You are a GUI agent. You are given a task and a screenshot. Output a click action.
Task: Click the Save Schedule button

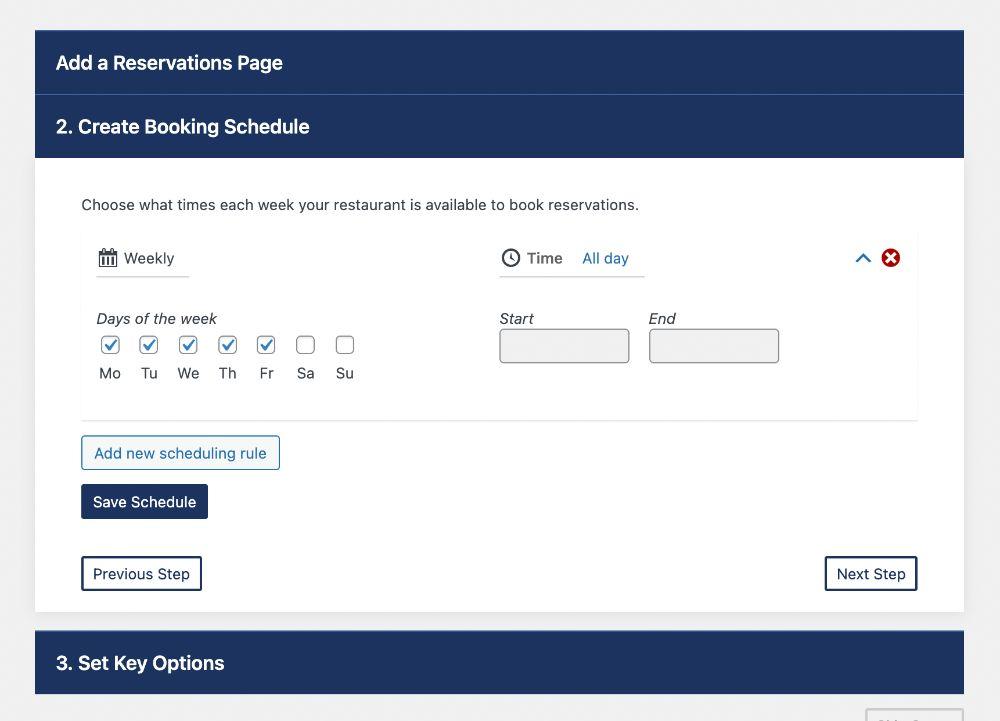pos(145,502)
